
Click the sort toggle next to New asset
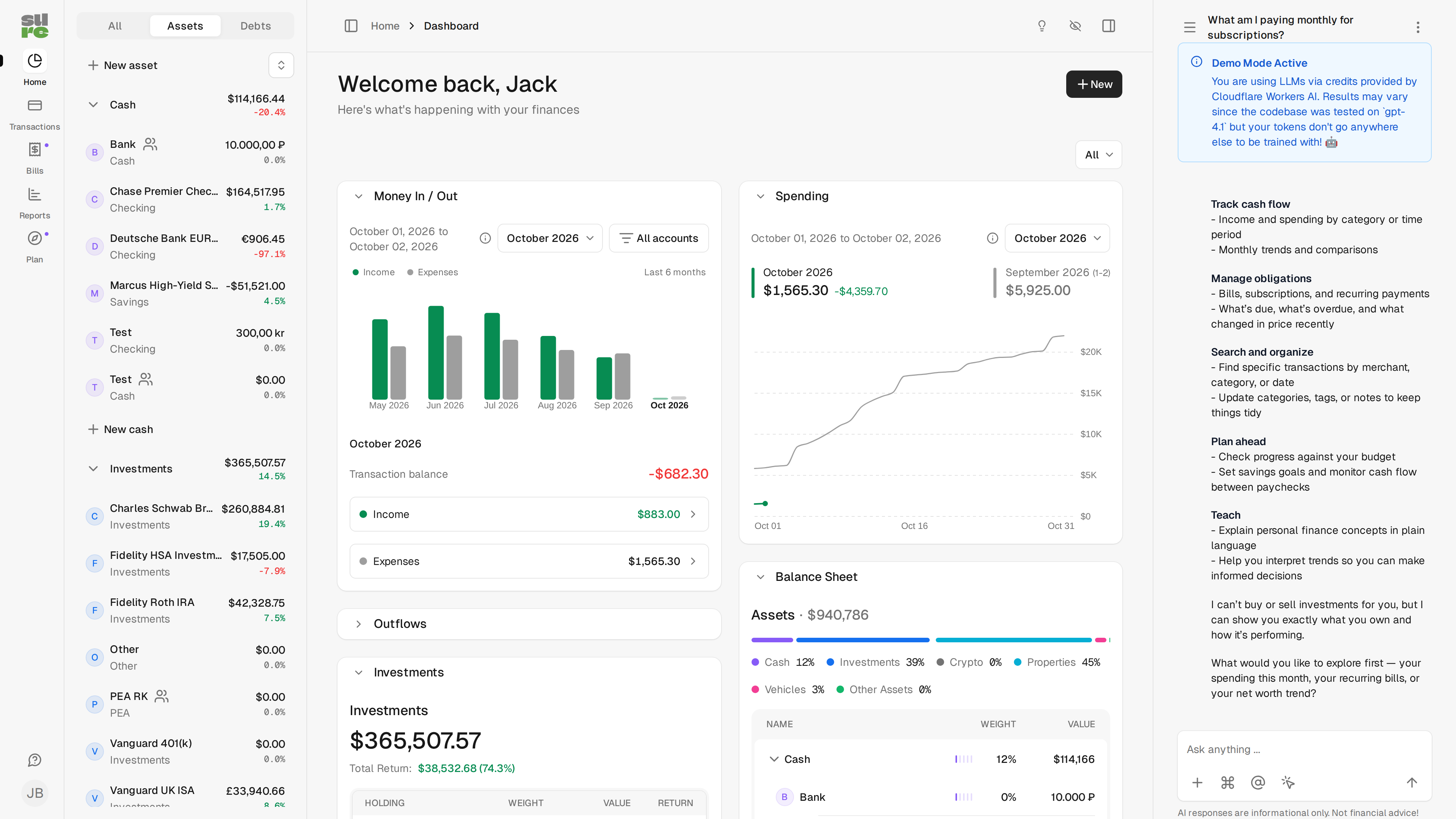click(281, 65)
